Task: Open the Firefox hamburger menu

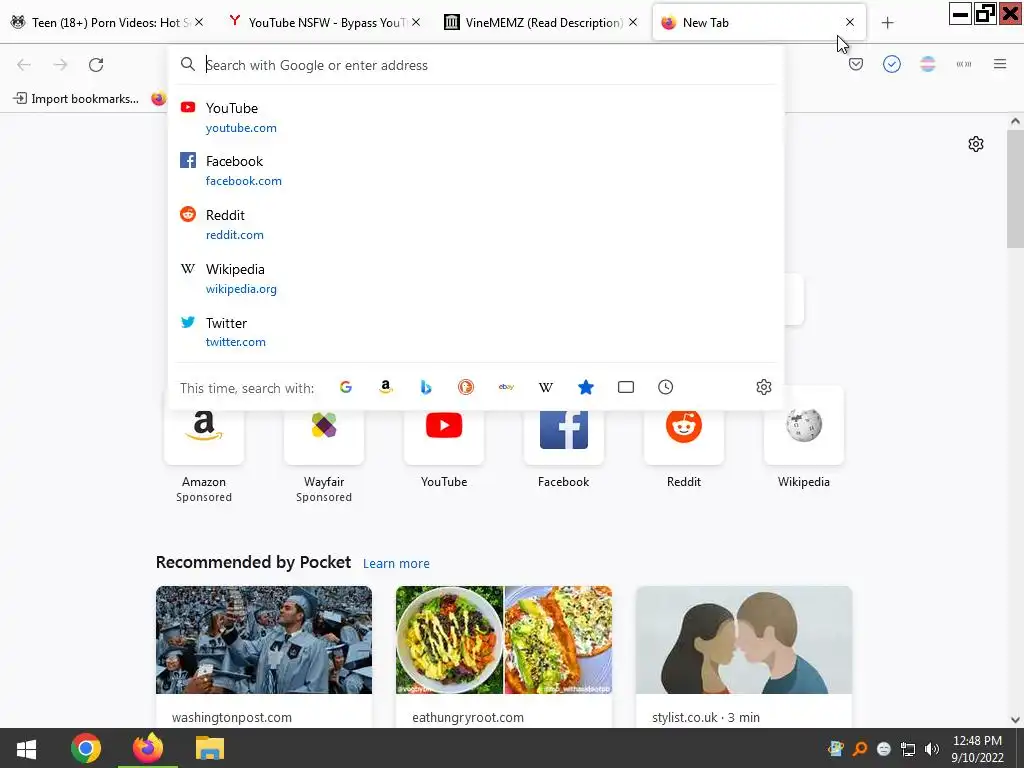Action: click(999, 64)
